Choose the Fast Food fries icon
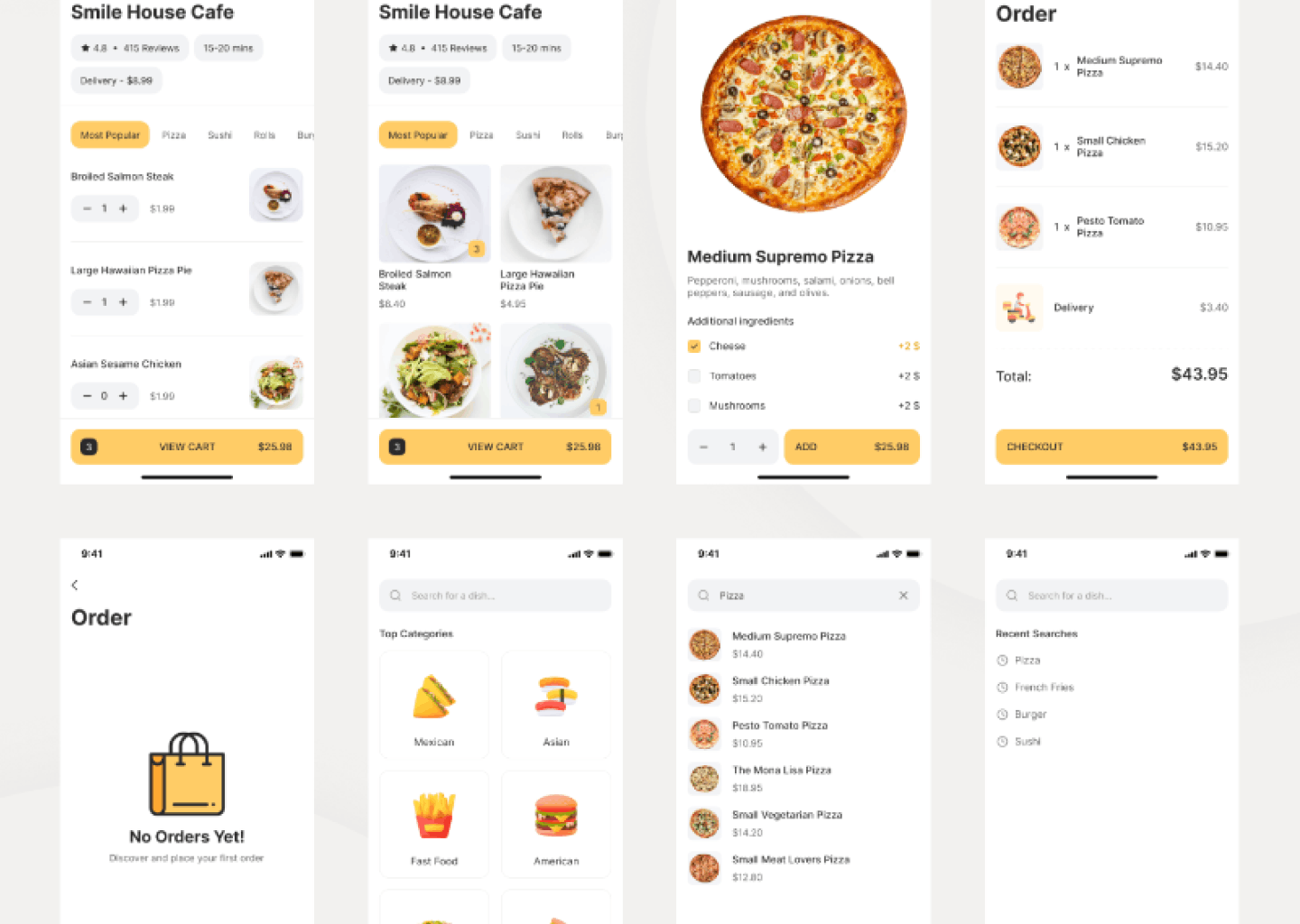The image size is (1300, 924). coord(434,815)
